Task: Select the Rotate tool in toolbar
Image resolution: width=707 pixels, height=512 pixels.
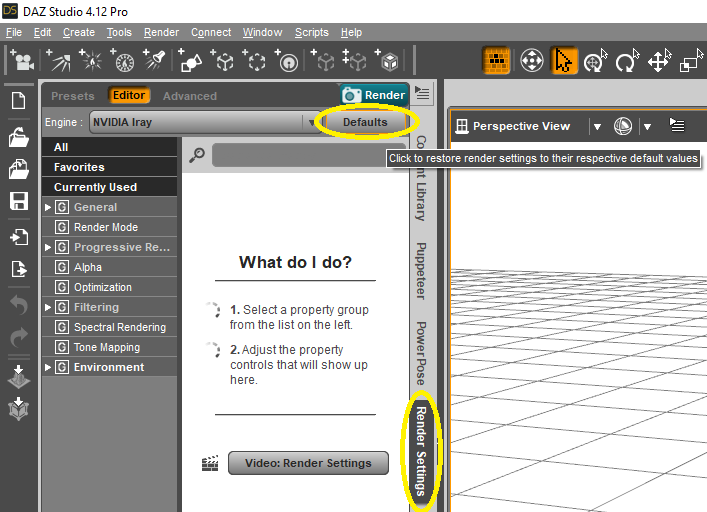Action: click(x=627, y=60)
